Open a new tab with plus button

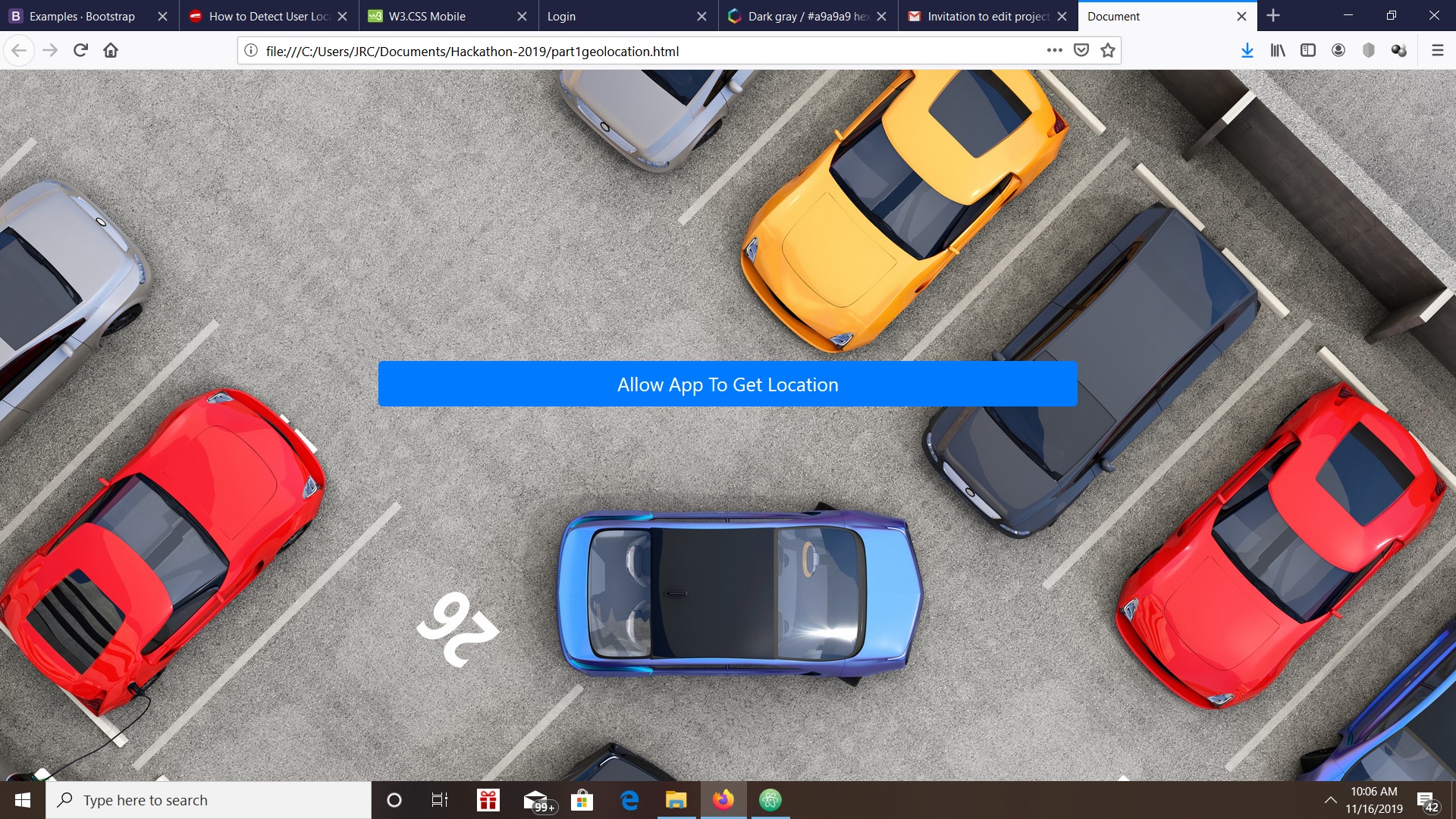tap(1273, 15)
